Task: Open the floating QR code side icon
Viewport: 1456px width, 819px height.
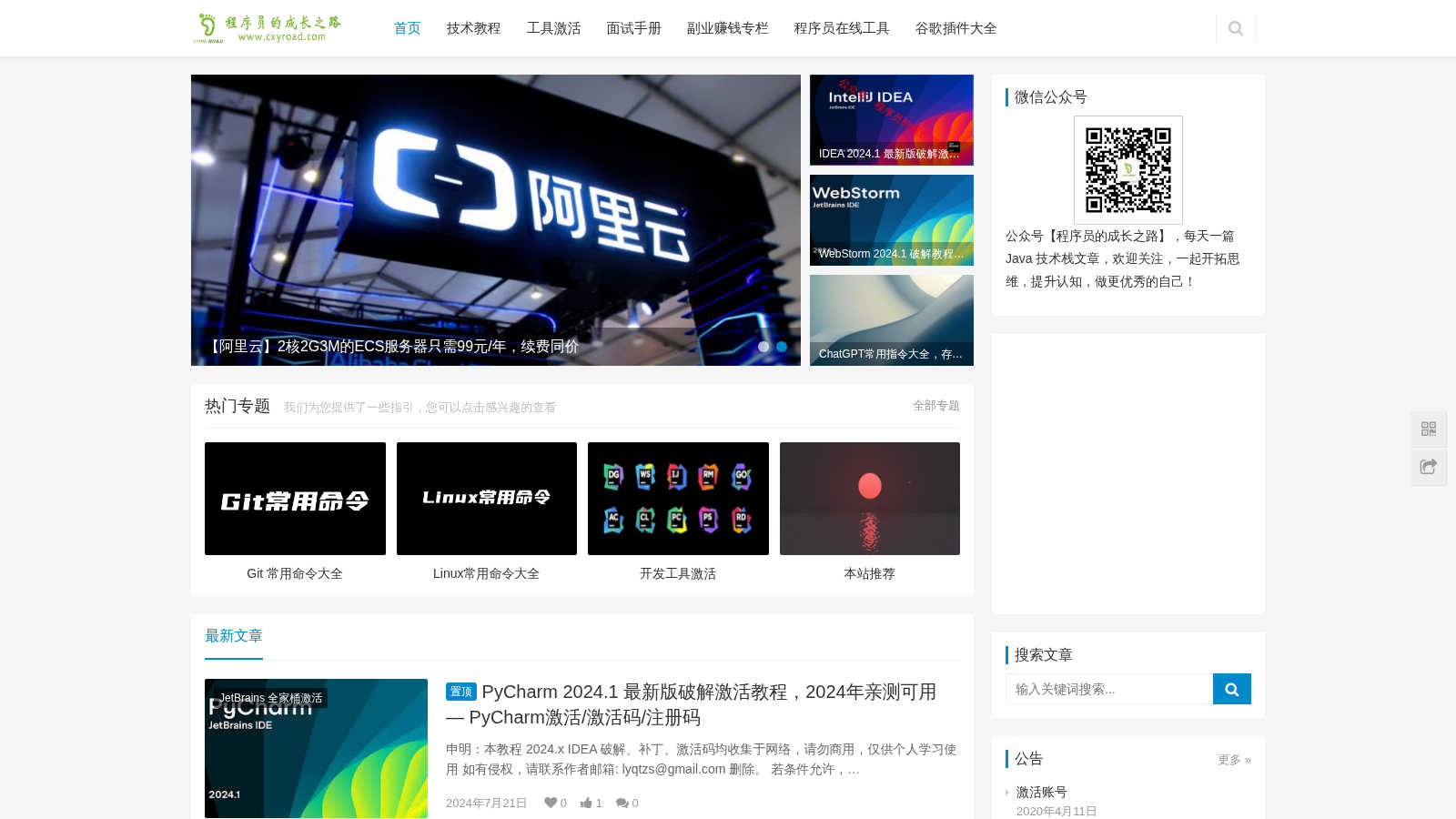Action: click(x=1429, y=429)
